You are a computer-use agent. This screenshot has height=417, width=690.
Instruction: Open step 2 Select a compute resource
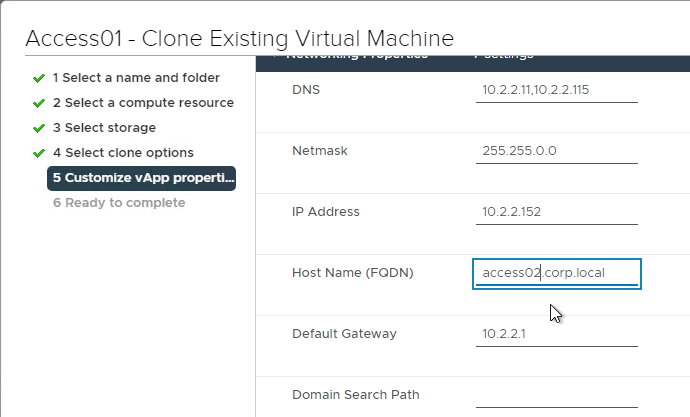tap(143, 103)
